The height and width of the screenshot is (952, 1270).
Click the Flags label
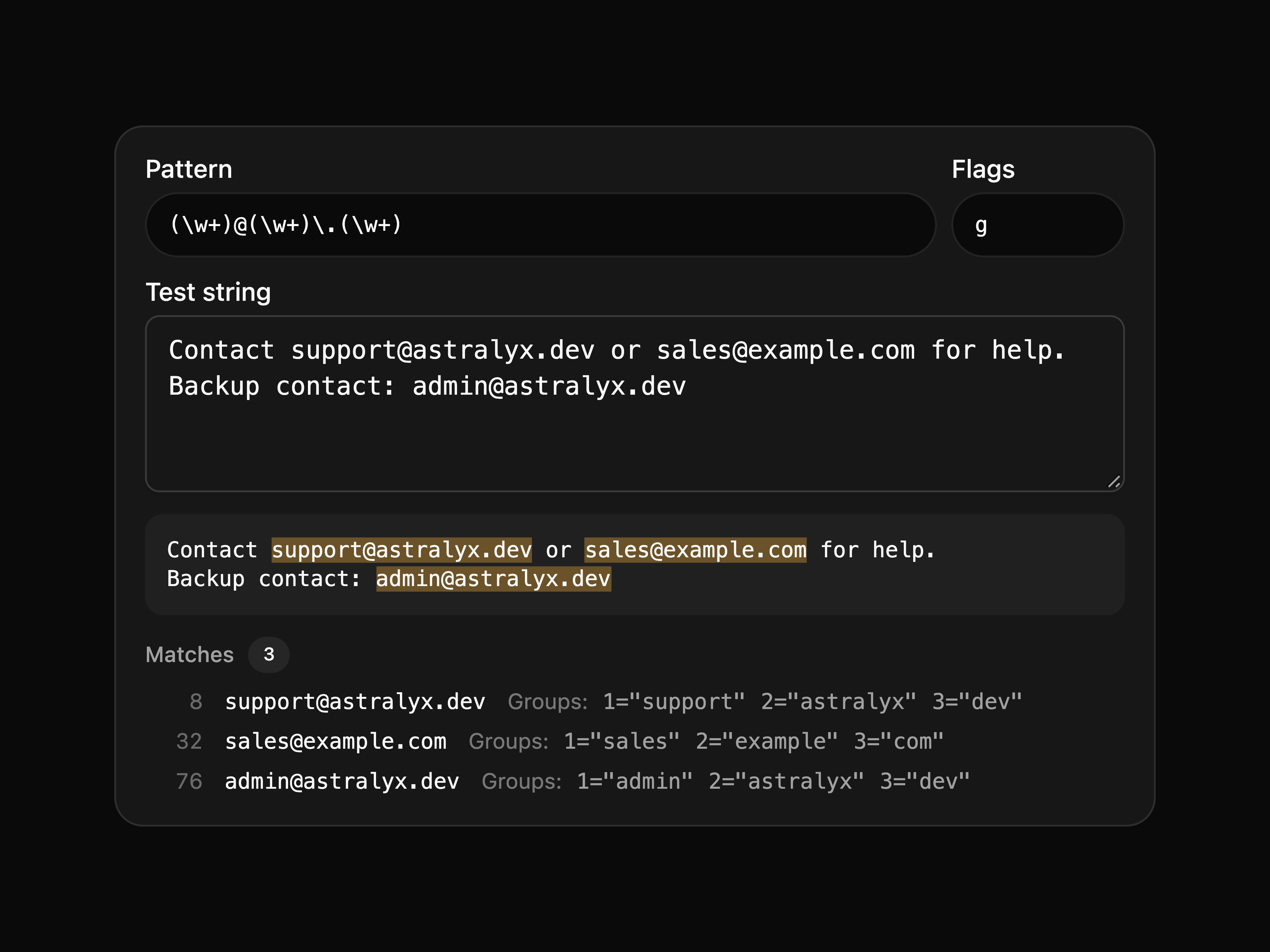[x=983, y=169]
